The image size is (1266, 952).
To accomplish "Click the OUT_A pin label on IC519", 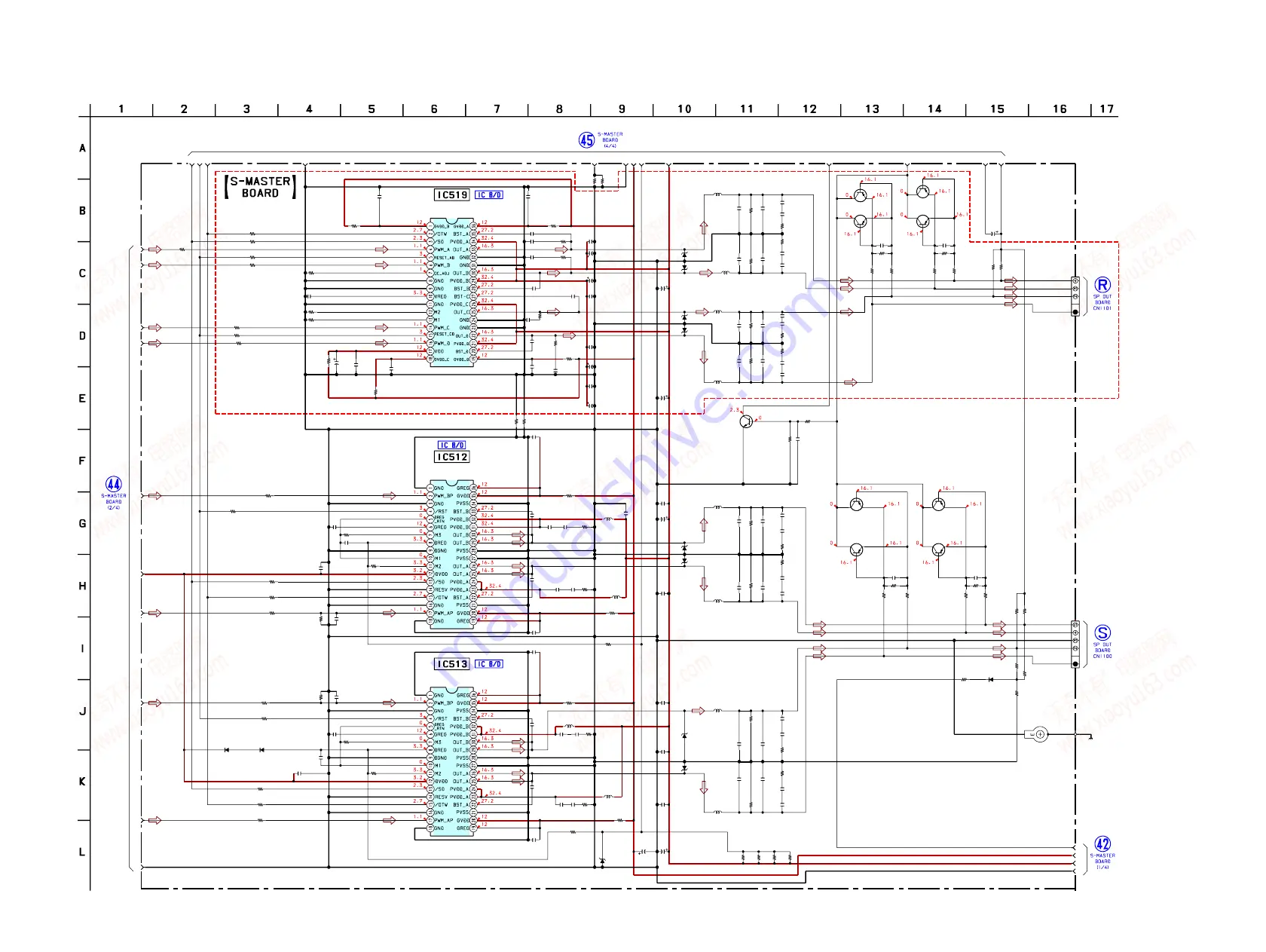I will tap(460, 249).
